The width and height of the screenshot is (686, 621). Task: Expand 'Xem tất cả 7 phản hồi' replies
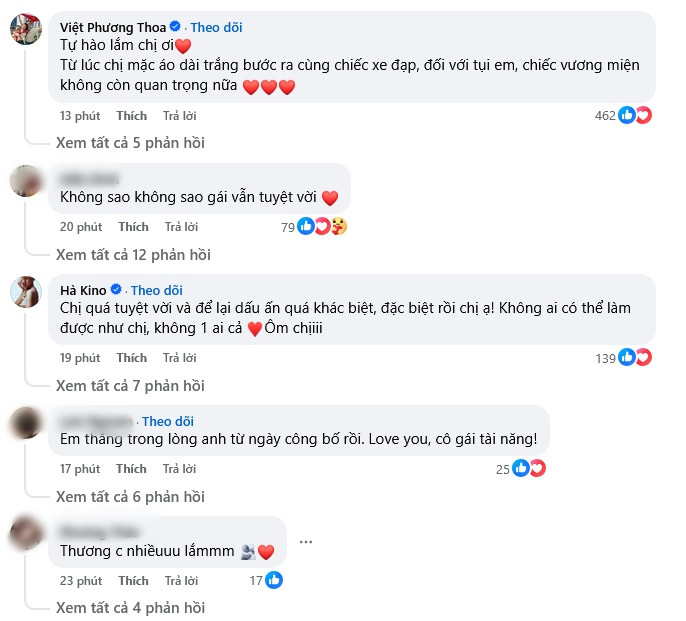(x=130, y=385)
